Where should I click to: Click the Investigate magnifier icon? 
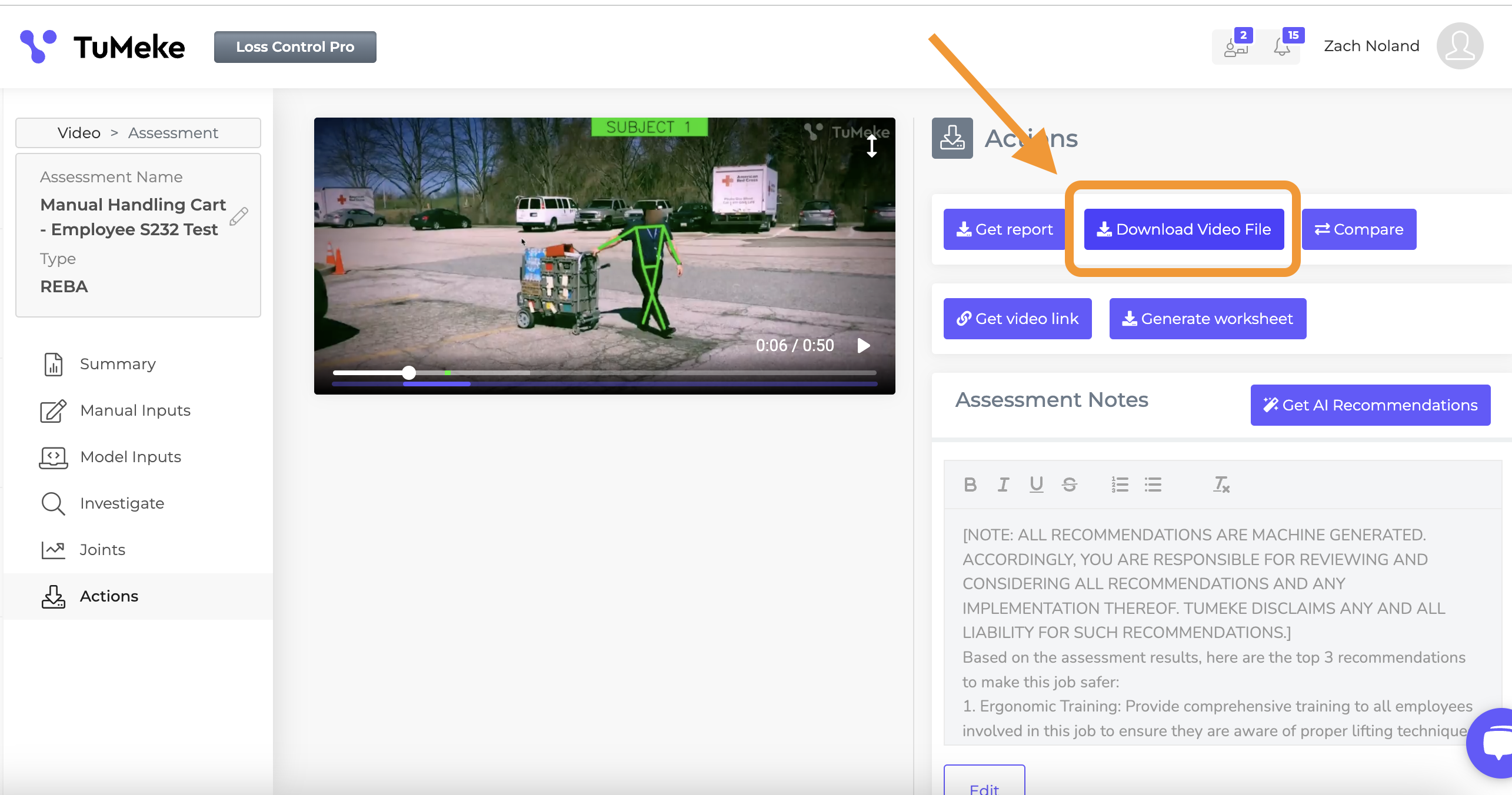click(x=54, y=503)
